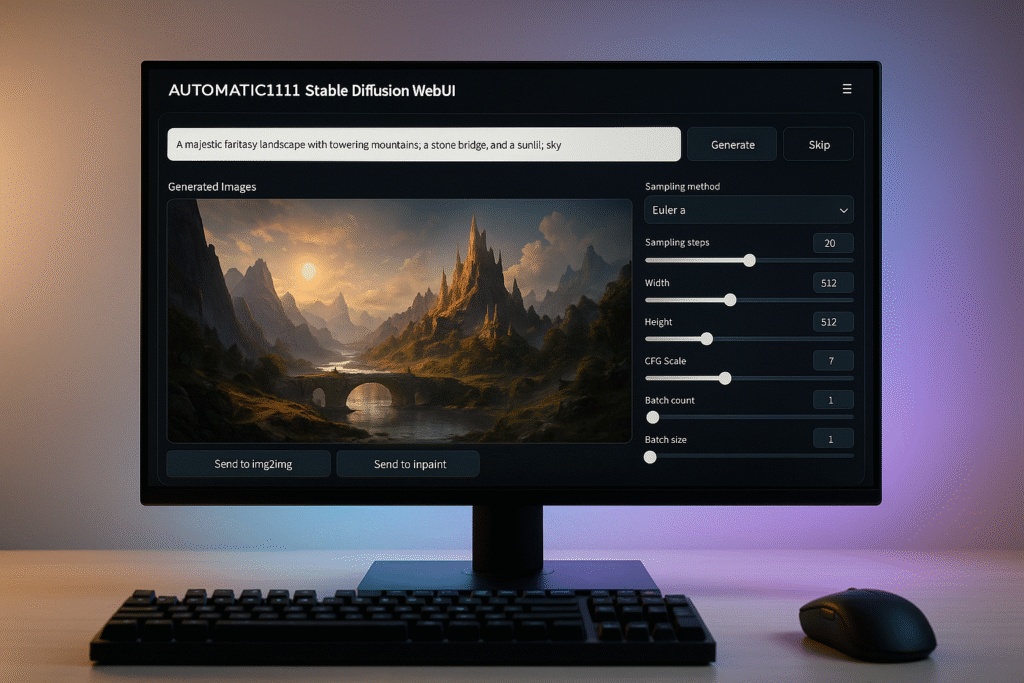Click the Width slider handle
The height and width of the screenshot is (683, 1024).
pos(730,300)
